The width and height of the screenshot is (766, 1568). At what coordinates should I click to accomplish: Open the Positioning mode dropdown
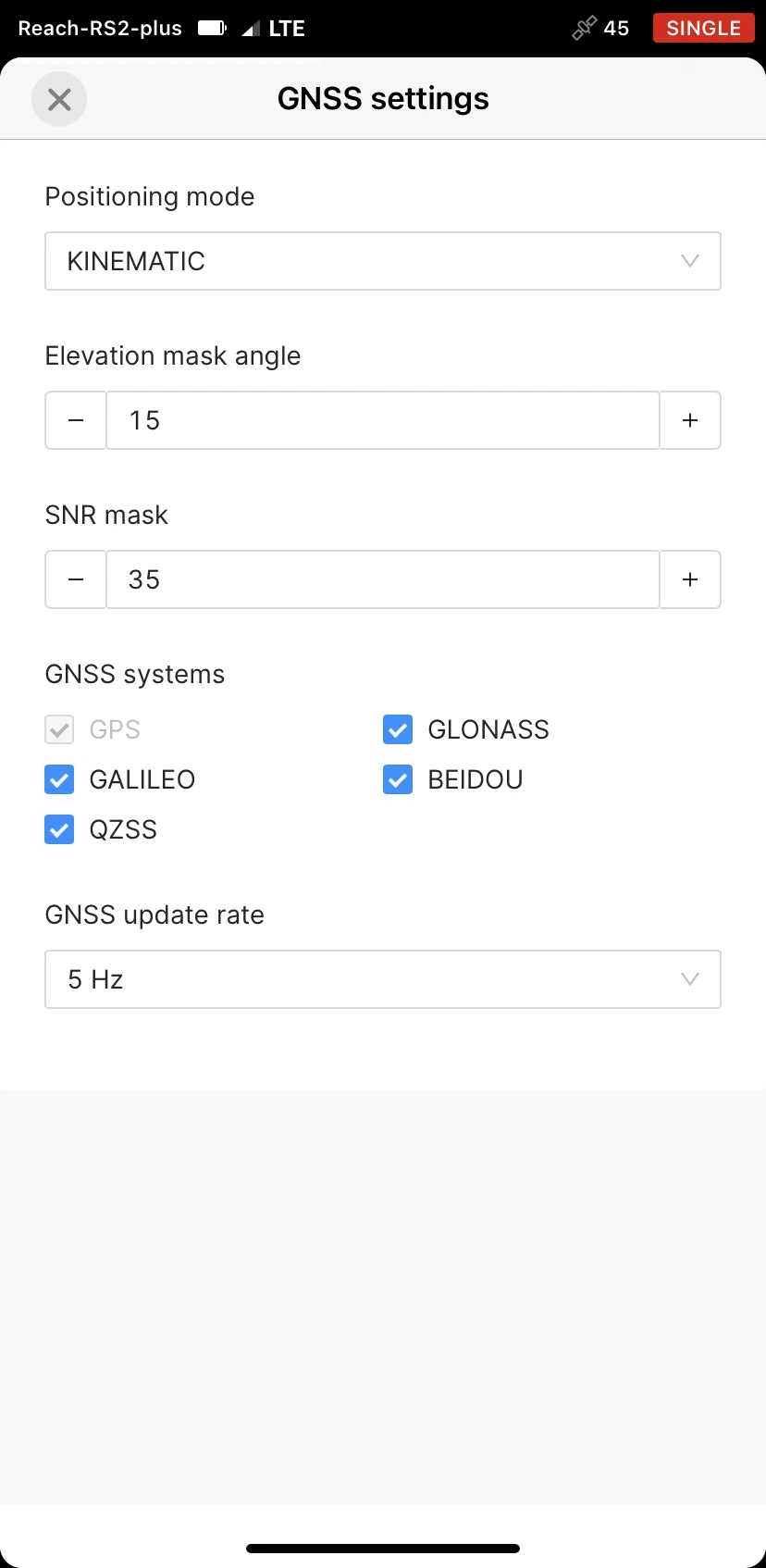click(383, 261)
